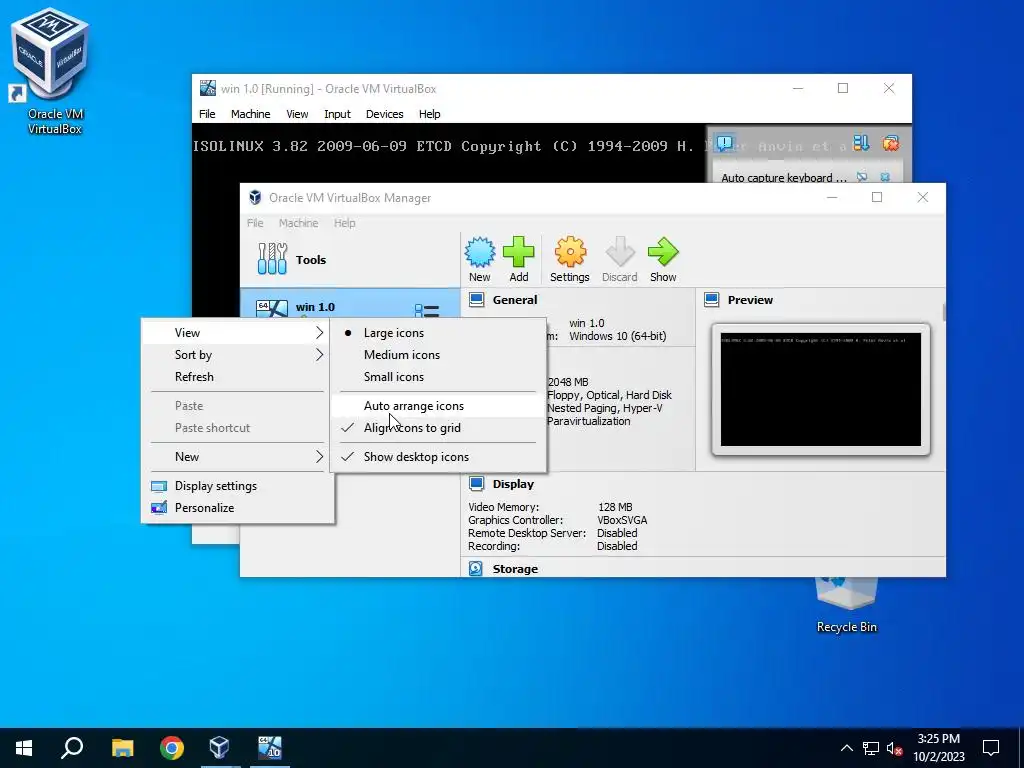Open the View menu in the running VM window
Screen dimensions: 1024x768
(x=297, y=114)
